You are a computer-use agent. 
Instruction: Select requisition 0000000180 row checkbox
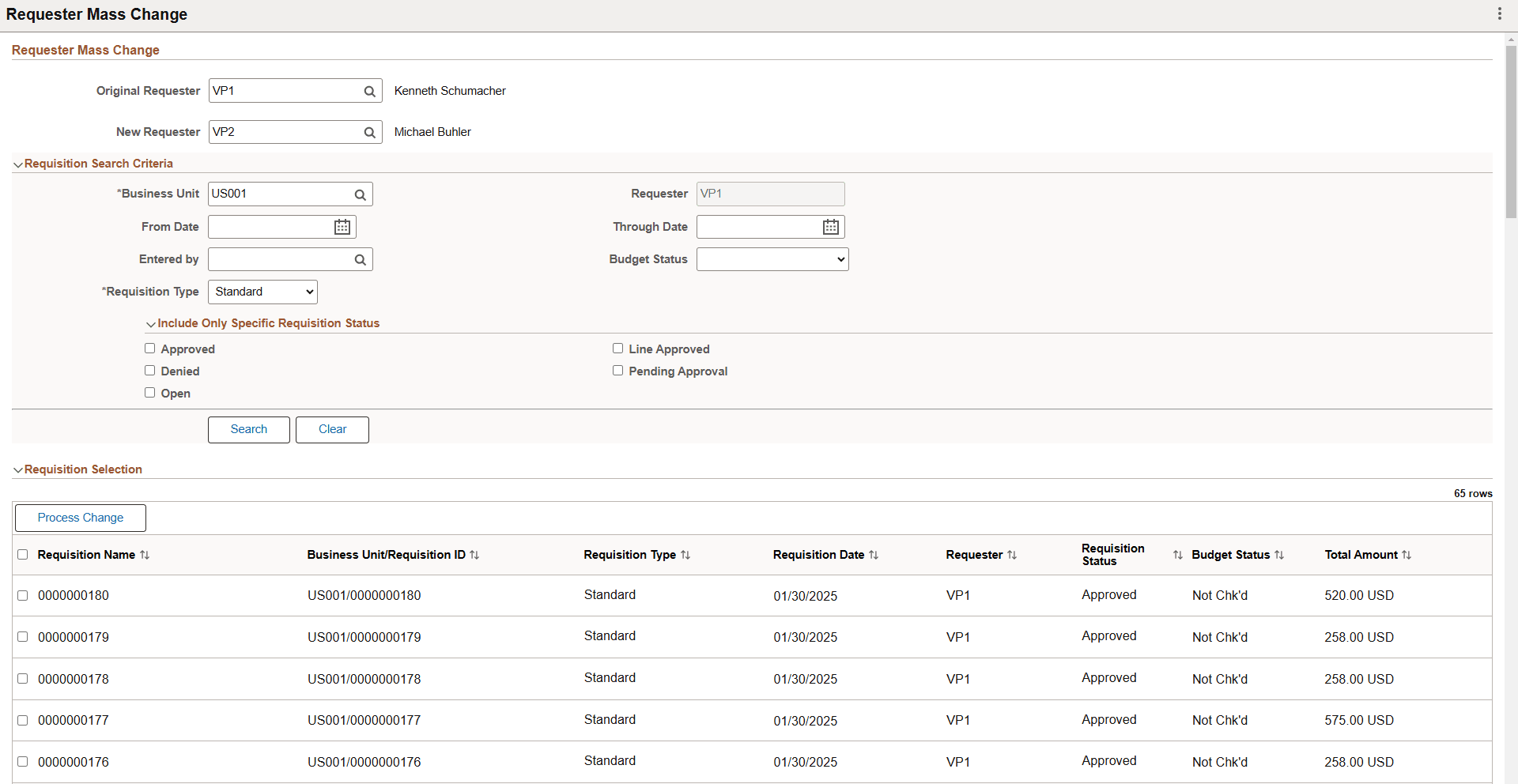pos(23,596)
